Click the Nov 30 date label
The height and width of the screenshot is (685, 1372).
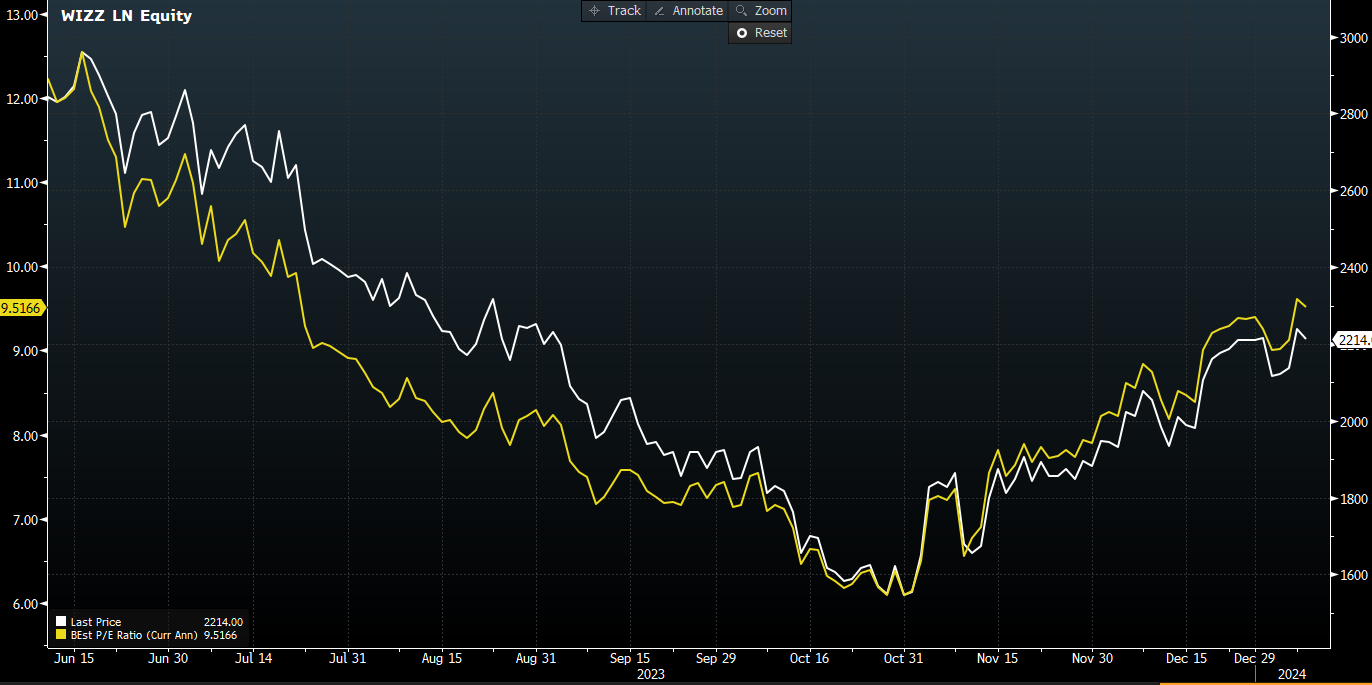1092,659
